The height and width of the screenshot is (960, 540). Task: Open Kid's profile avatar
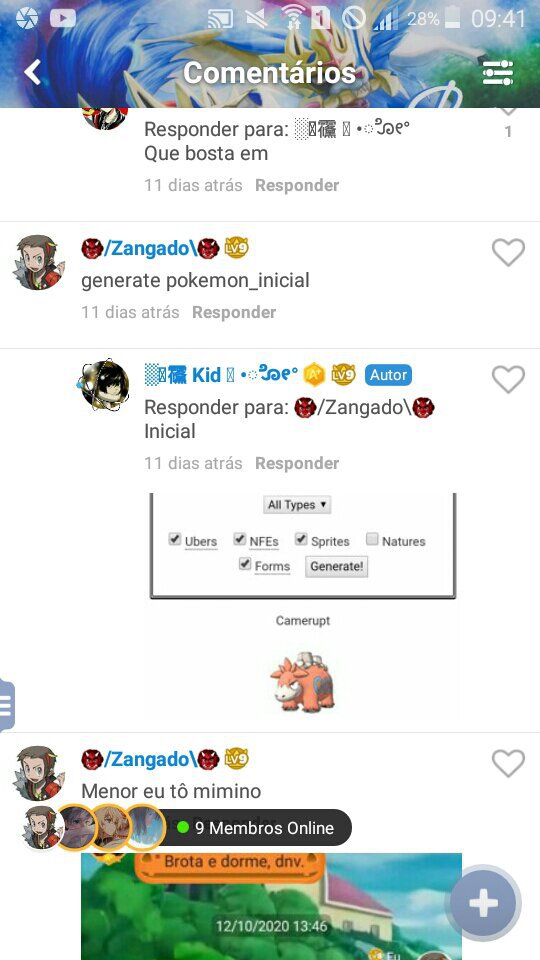point(104,385)
